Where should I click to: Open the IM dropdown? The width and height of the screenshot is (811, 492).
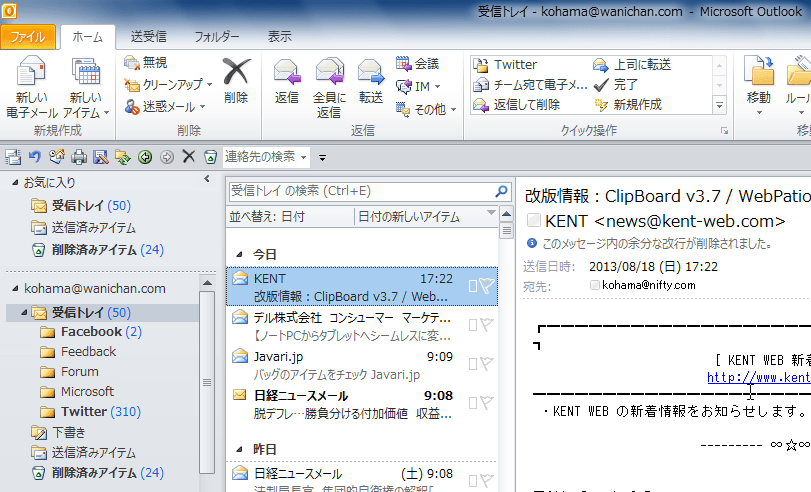(x=418, y=86)
